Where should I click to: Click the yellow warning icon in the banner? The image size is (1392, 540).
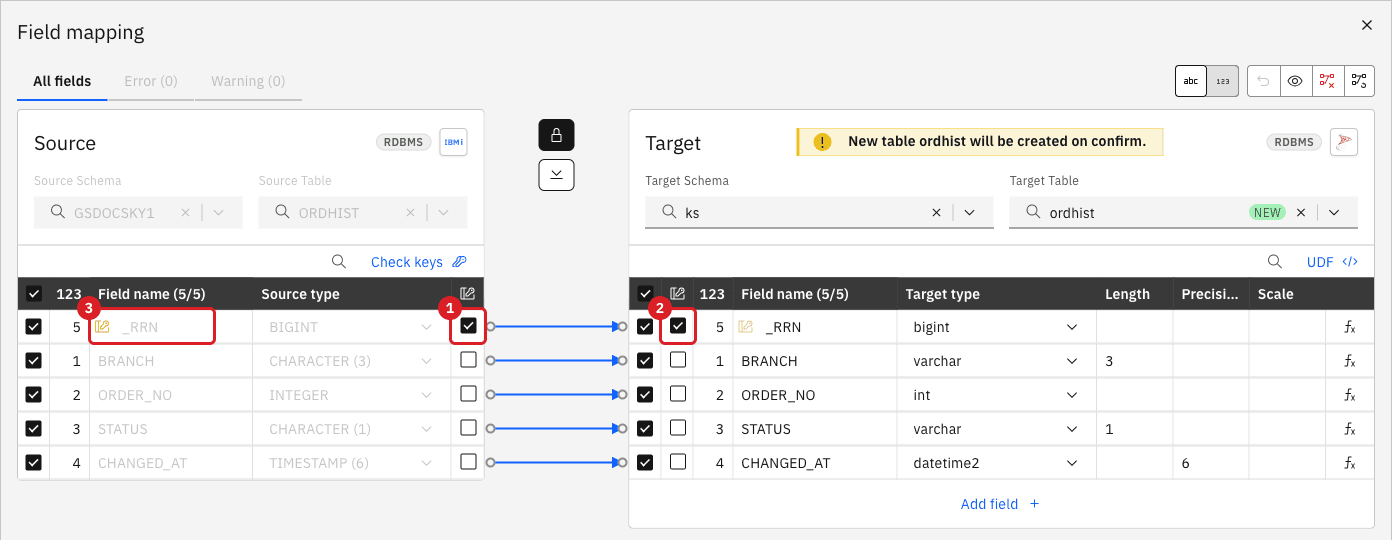pos(822,142)
